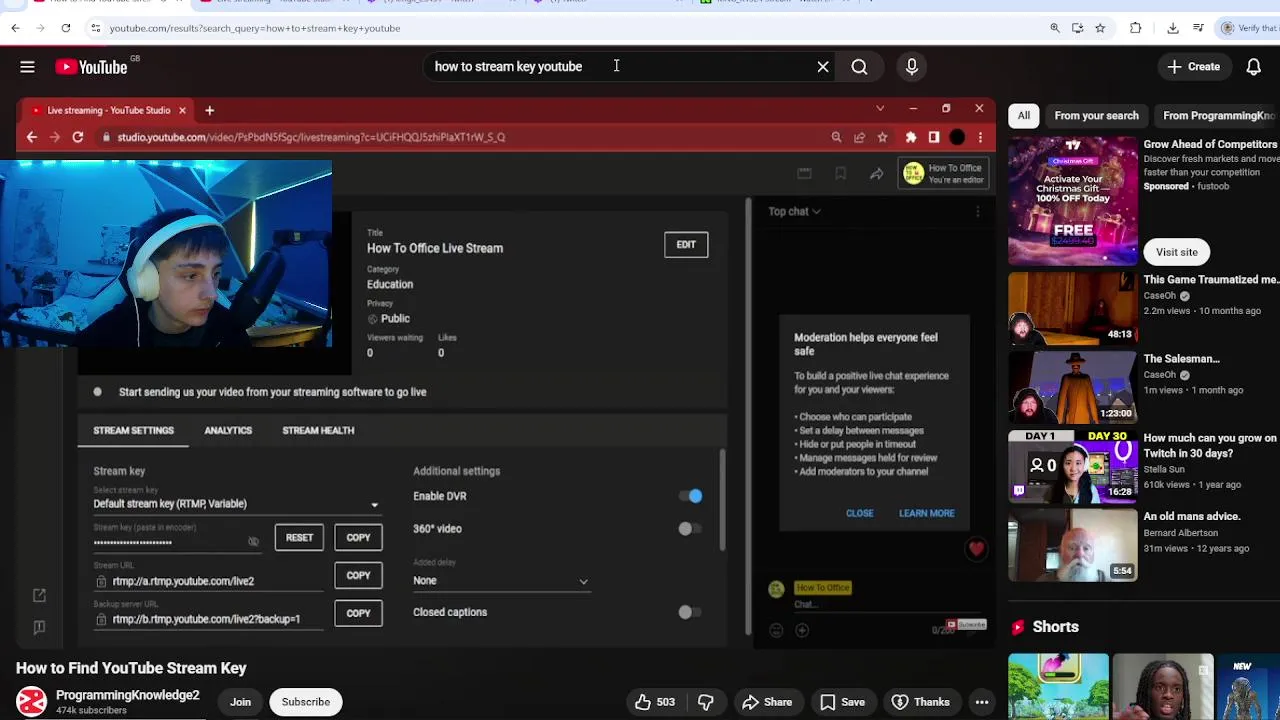The width and height of the screenshot is (1280, 720).
Task: Switch to STREAM HEALTH tab
Action: tap(318, 430)
